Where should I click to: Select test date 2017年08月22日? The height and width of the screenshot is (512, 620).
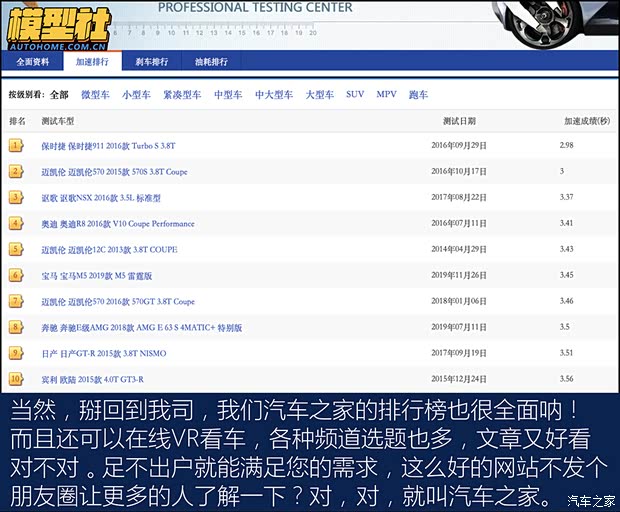tap(459, 197)
